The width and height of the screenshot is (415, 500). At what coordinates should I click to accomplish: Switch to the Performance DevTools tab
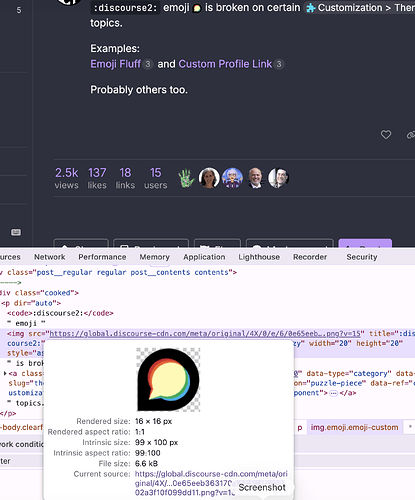[102, 257]
